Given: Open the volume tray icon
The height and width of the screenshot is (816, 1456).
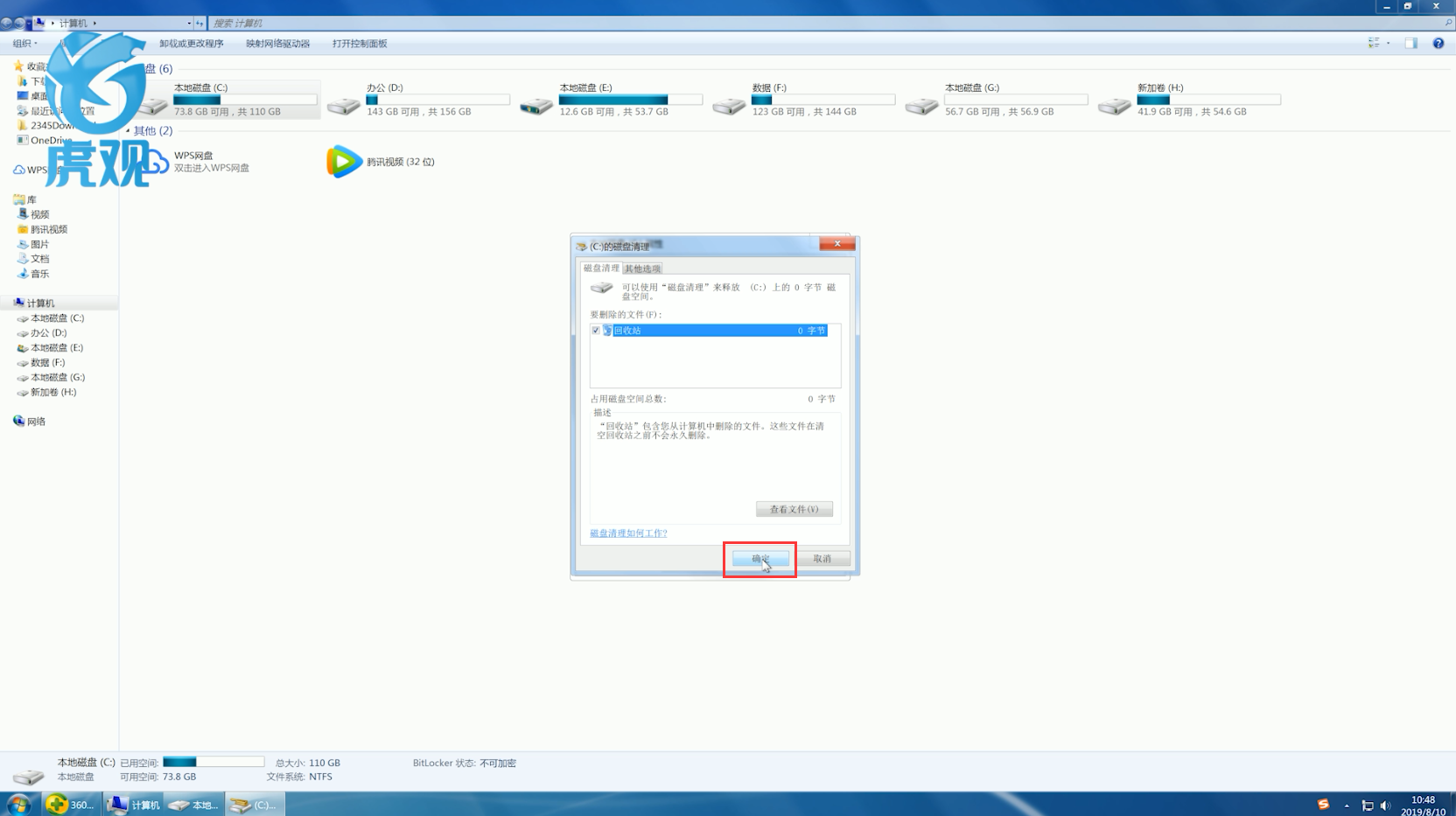Looking at the screenshot, I should coord(1386,806).
